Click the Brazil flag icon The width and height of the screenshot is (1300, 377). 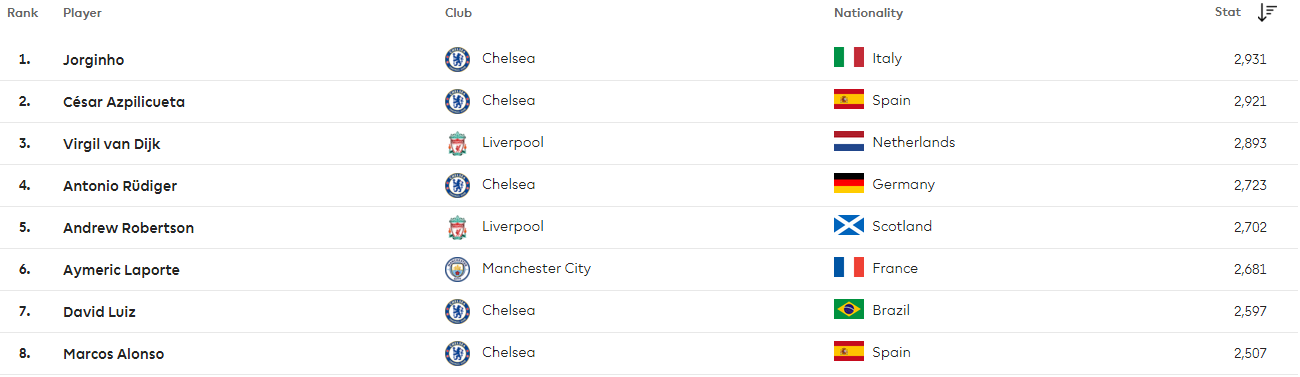(849, 310)
